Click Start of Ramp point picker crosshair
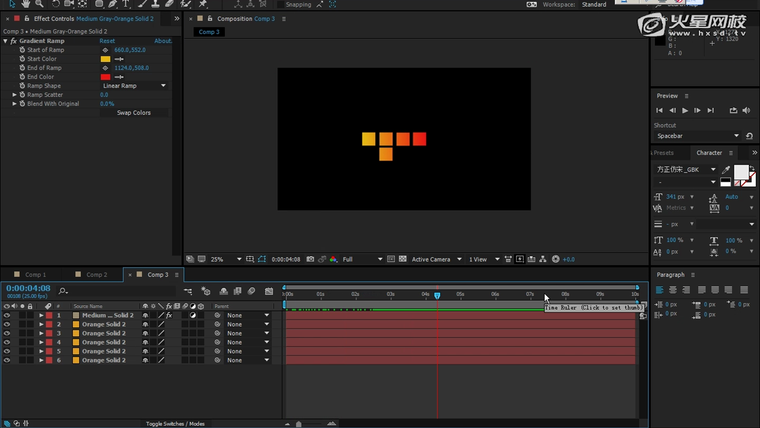This screenshot has width=760, height=428. pos(106,50)
